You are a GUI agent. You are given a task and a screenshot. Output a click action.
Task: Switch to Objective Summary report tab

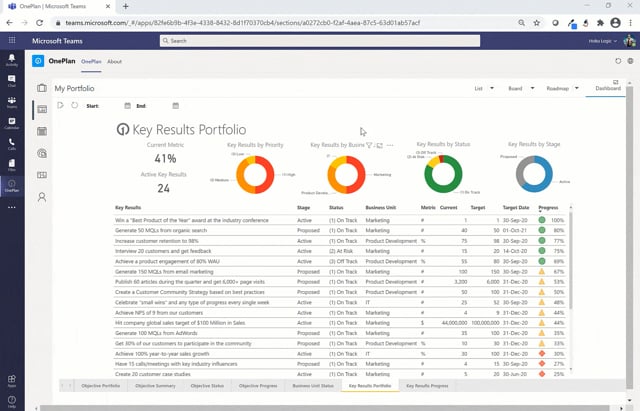pos(155,386)
